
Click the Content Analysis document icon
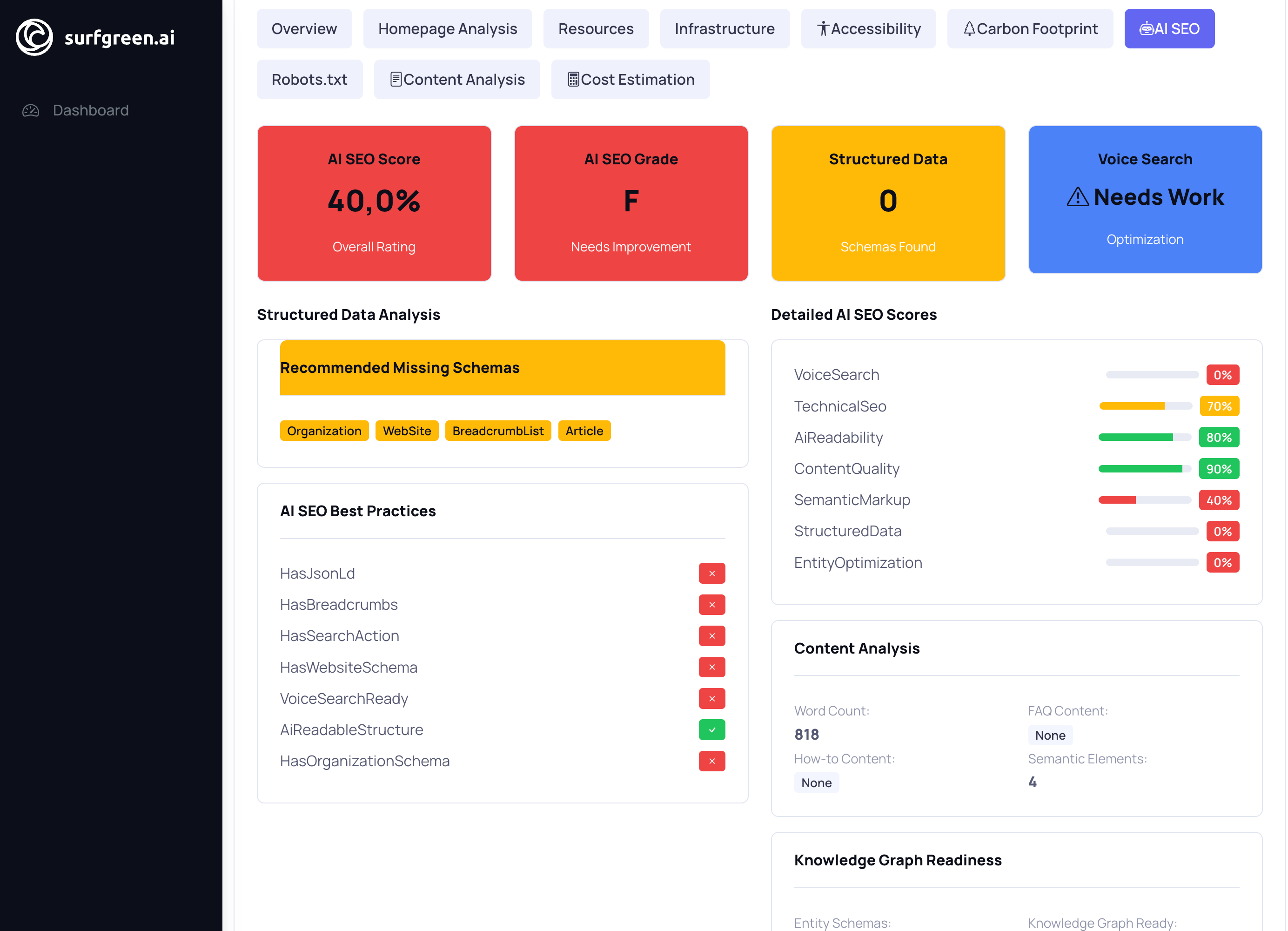[396, 80]
